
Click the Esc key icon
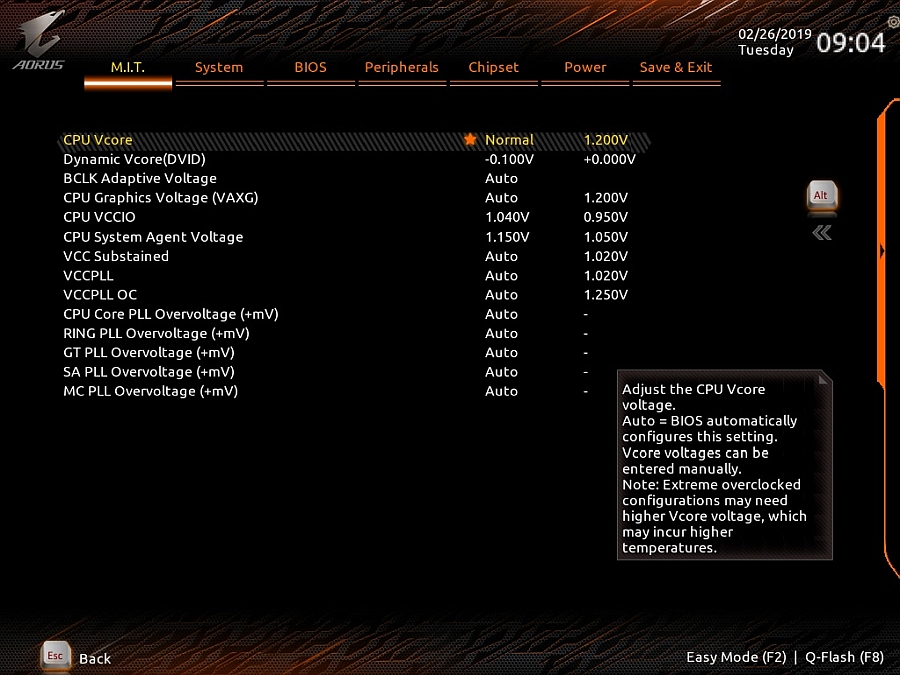pos(55,655)
